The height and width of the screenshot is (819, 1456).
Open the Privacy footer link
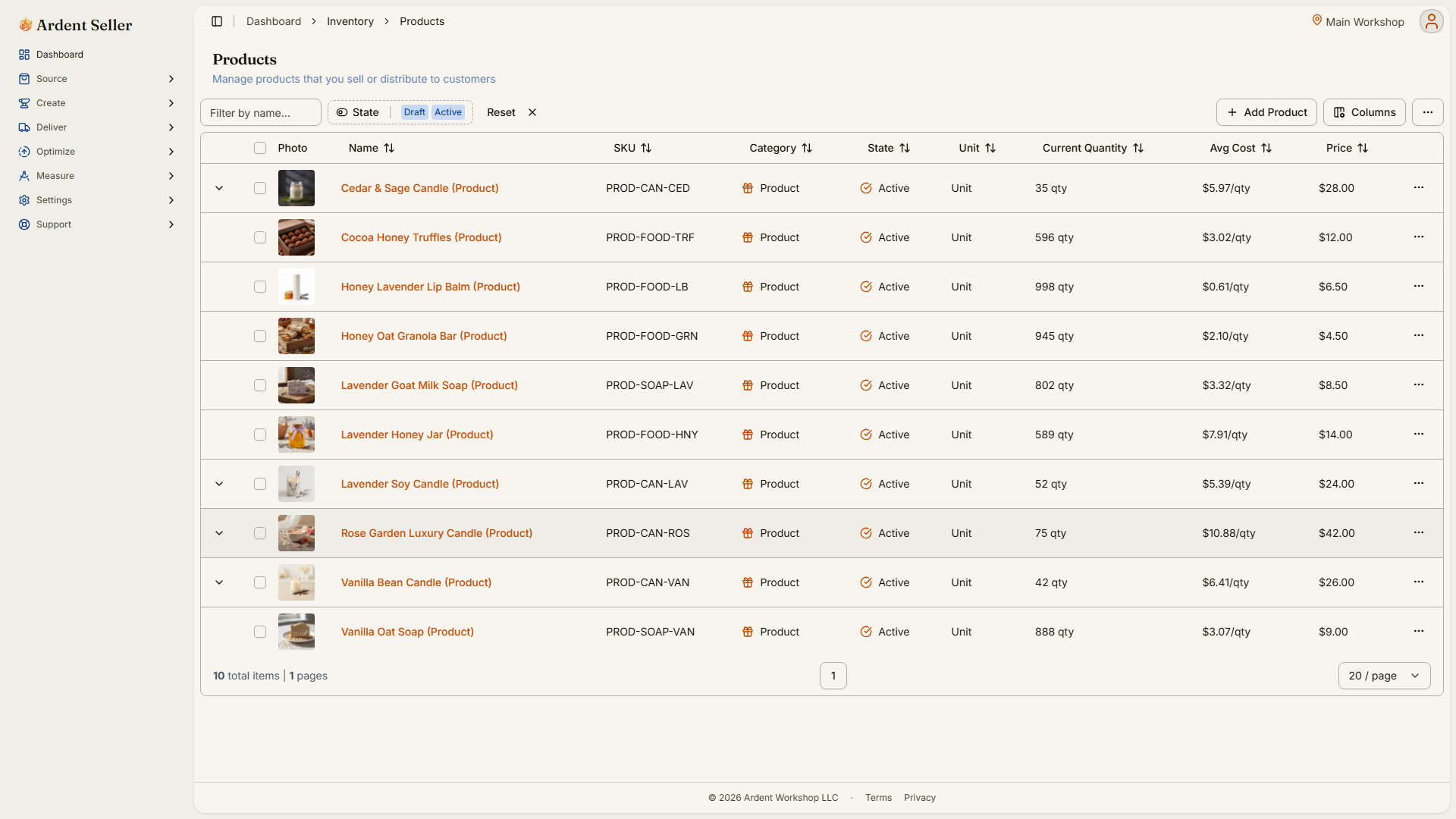[919, 798]
